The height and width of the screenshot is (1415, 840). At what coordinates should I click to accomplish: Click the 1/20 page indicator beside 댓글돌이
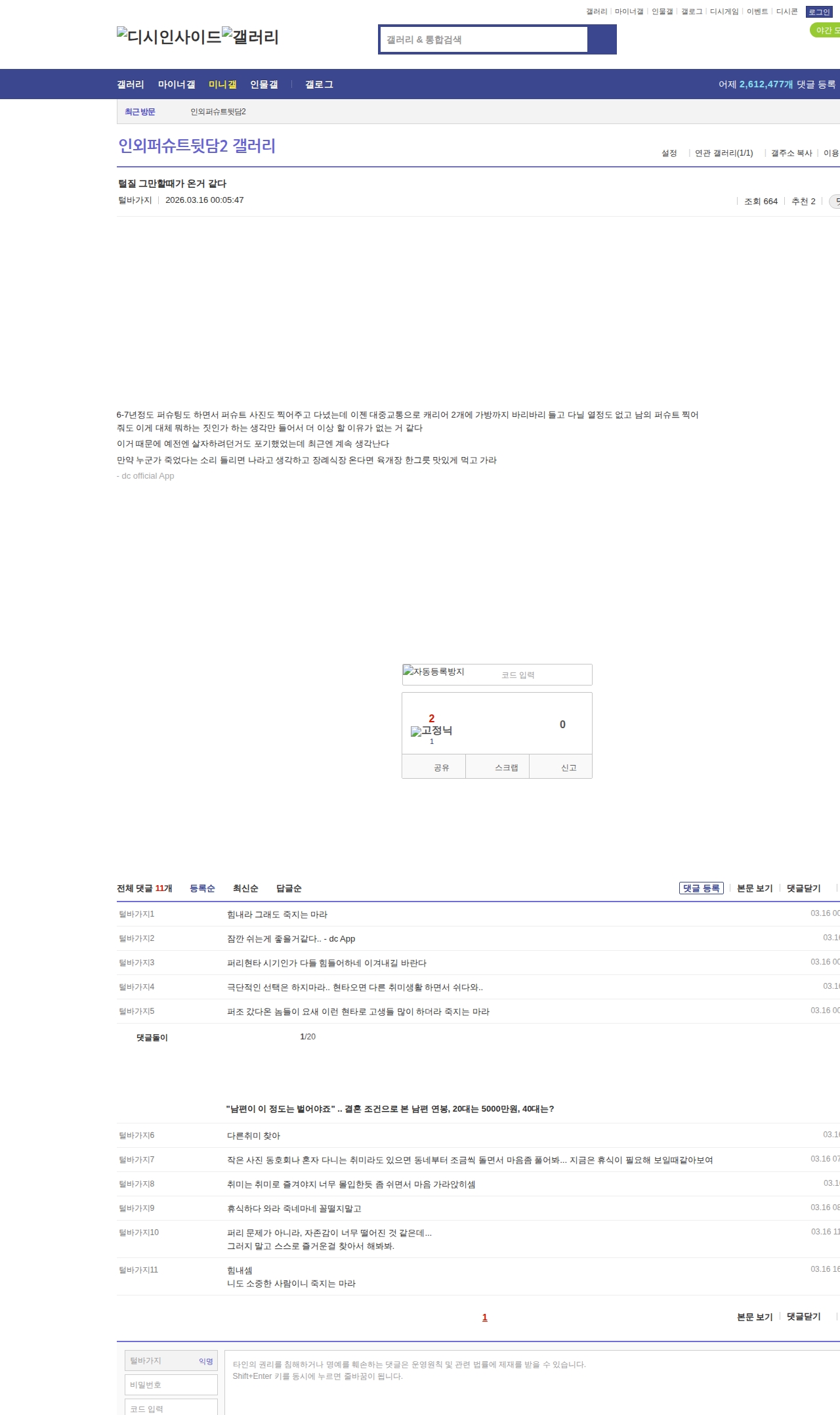click(308, 1037)
